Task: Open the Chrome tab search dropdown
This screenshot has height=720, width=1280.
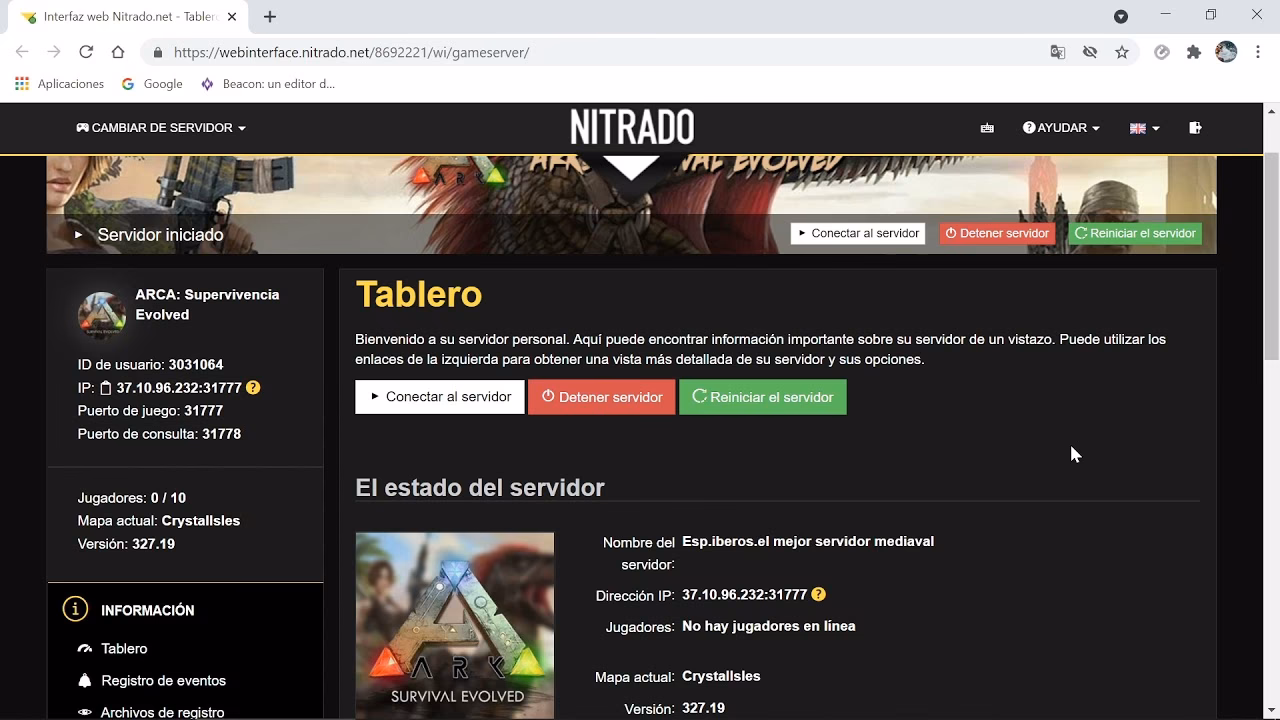Action: click(1121, 16)
